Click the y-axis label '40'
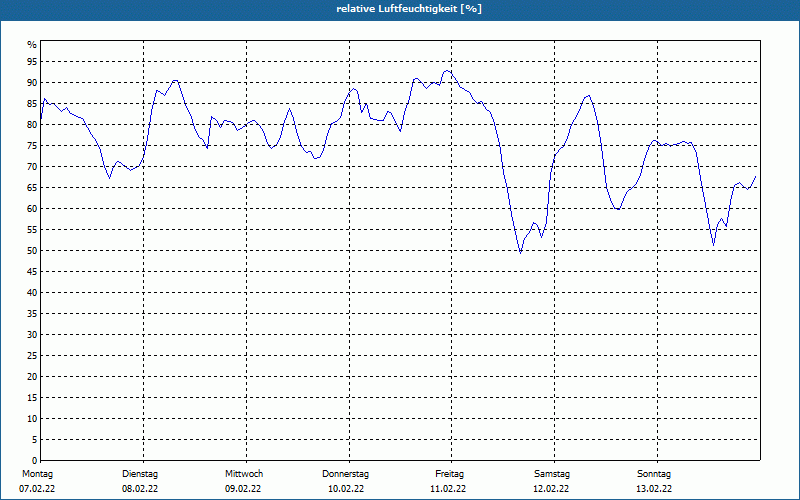The image size is (800, 500). [x=32, y=293]
